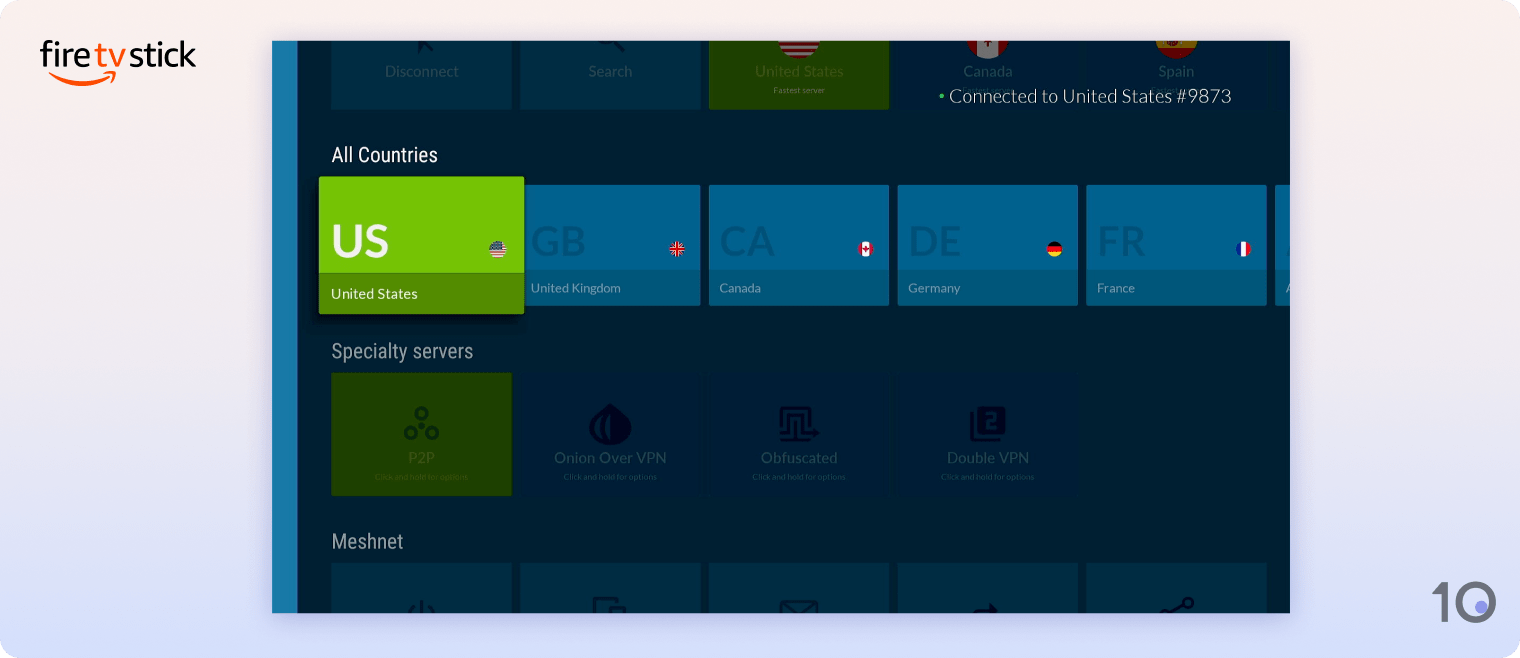
Task: Click the US flag on the United States card
Action: 497,250
